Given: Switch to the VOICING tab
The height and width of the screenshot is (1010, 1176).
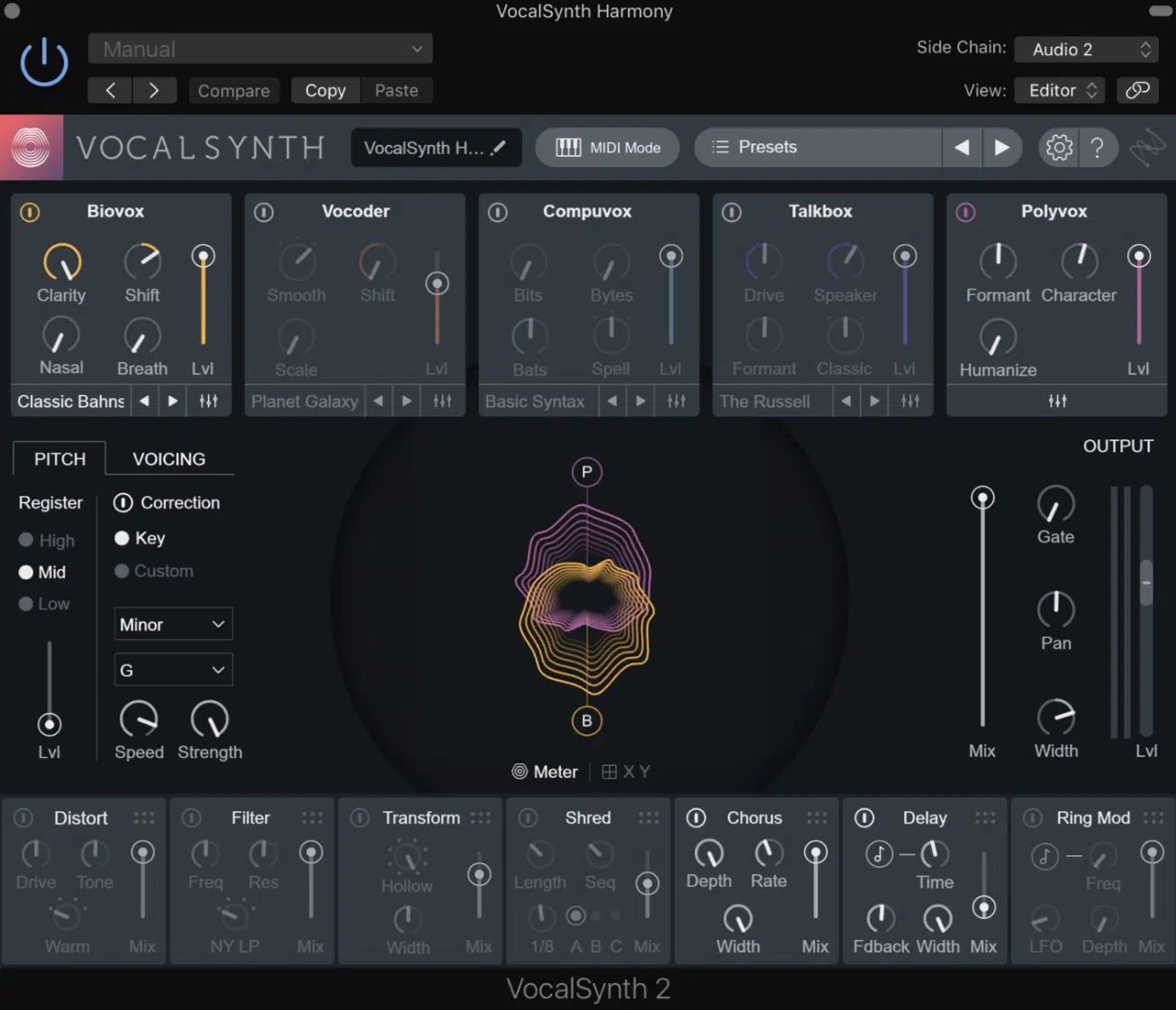Looking at the screenshot, I should pyautogui.click(x=169, y=459).
